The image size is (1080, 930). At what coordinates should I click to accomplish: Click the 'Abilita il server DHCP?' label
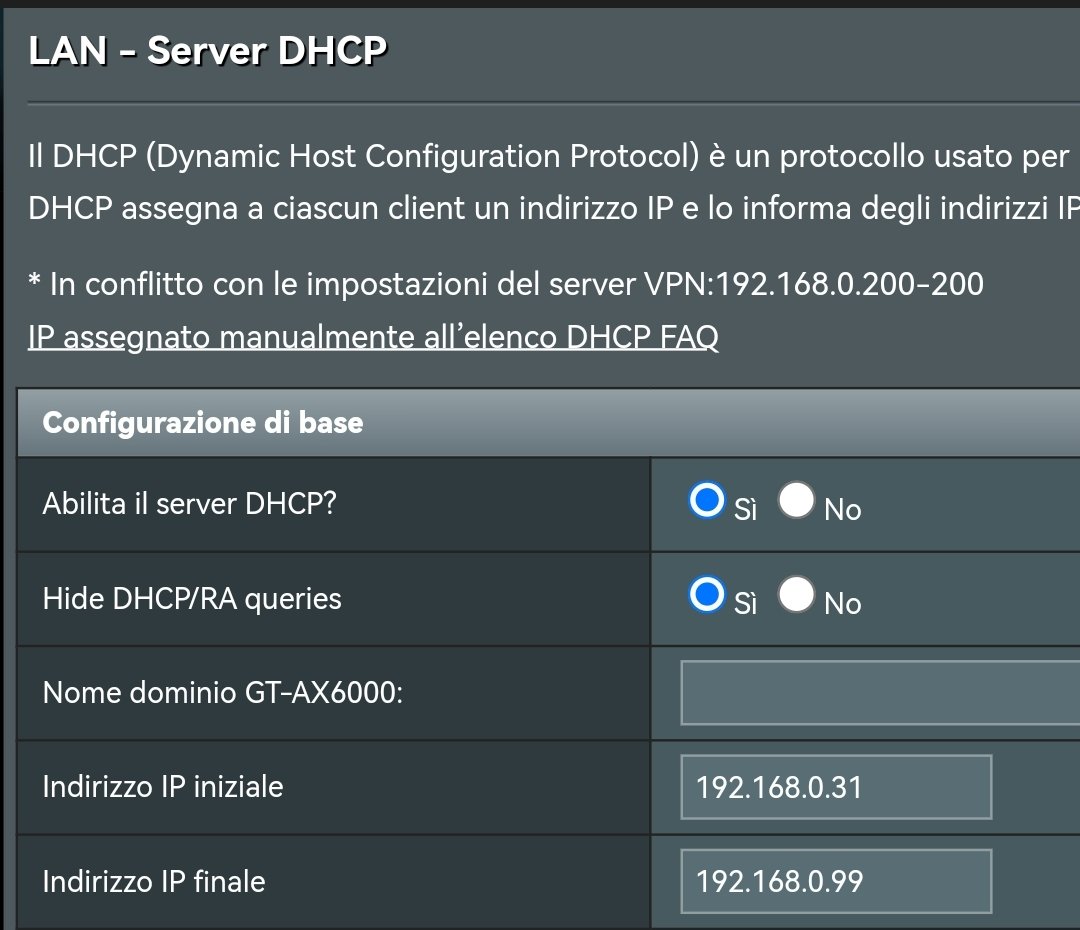[190, 503]
